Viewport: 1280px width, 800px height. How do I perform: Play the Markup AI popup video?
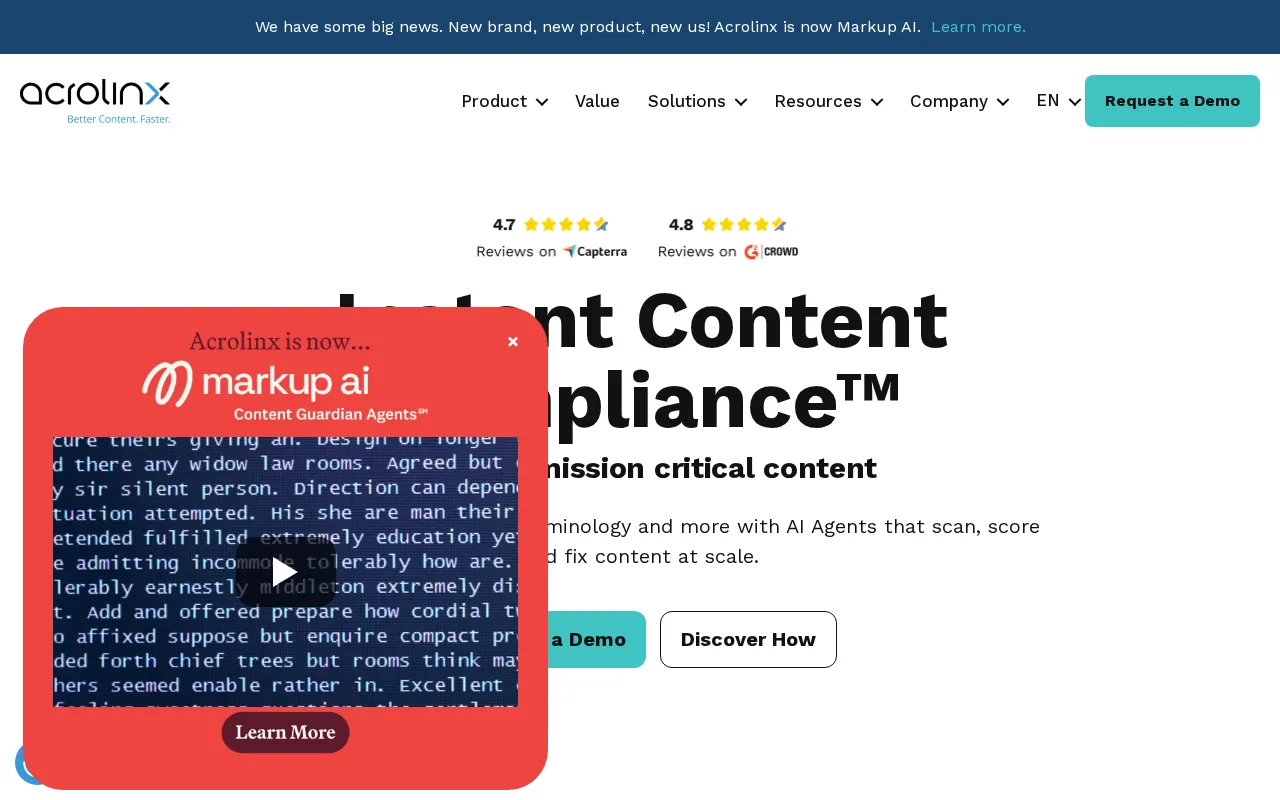tap(285, 572)
